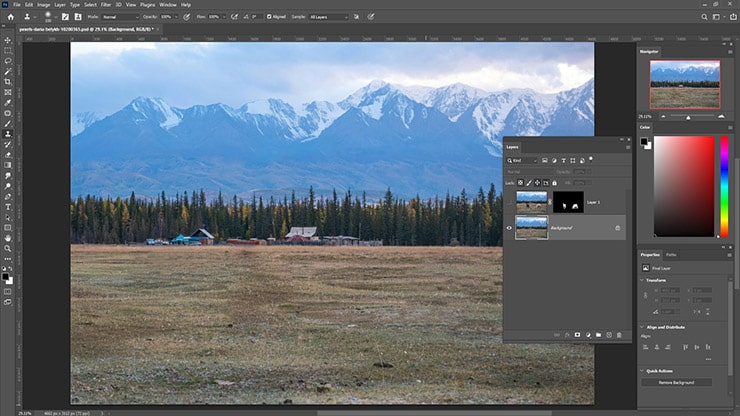Collapse the Transform section

click(x=642, y=280)
